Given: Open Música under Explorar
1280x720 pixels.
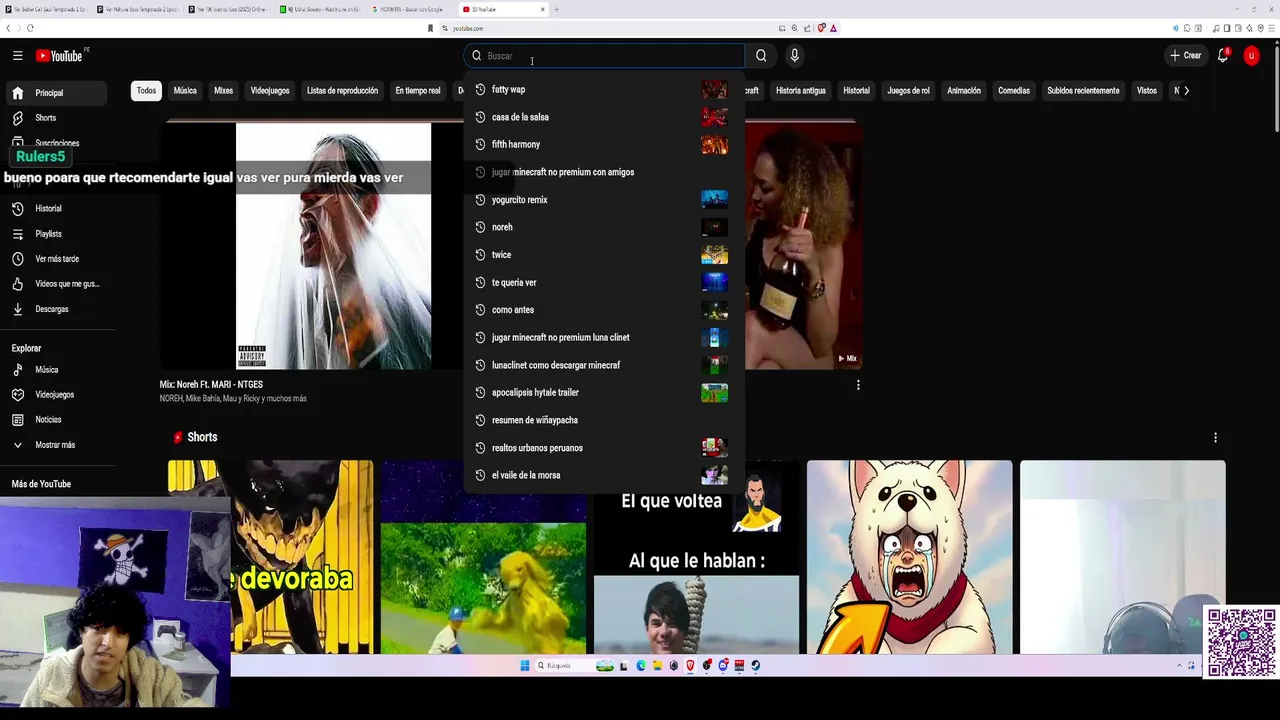Looking at the screenshot, I should click(55, 369).
